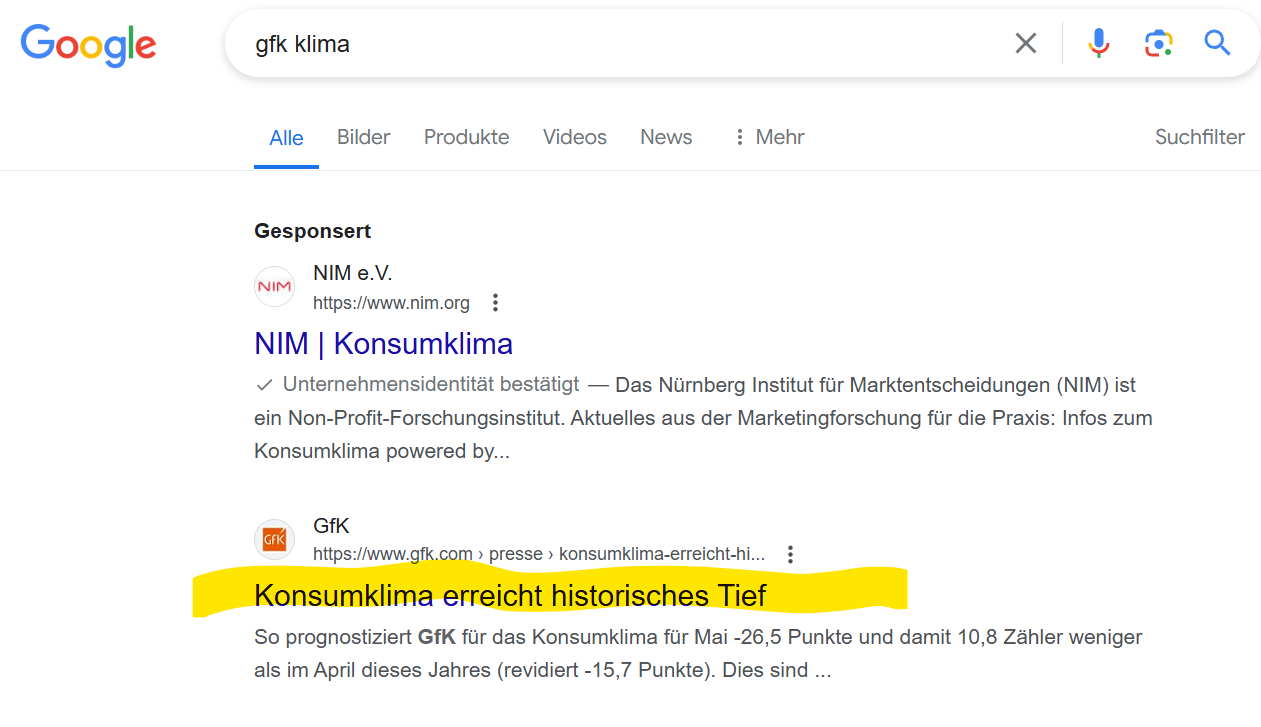Click the orange GfK favicon
Screen dimensions: 1261x727
click(274, 539)
